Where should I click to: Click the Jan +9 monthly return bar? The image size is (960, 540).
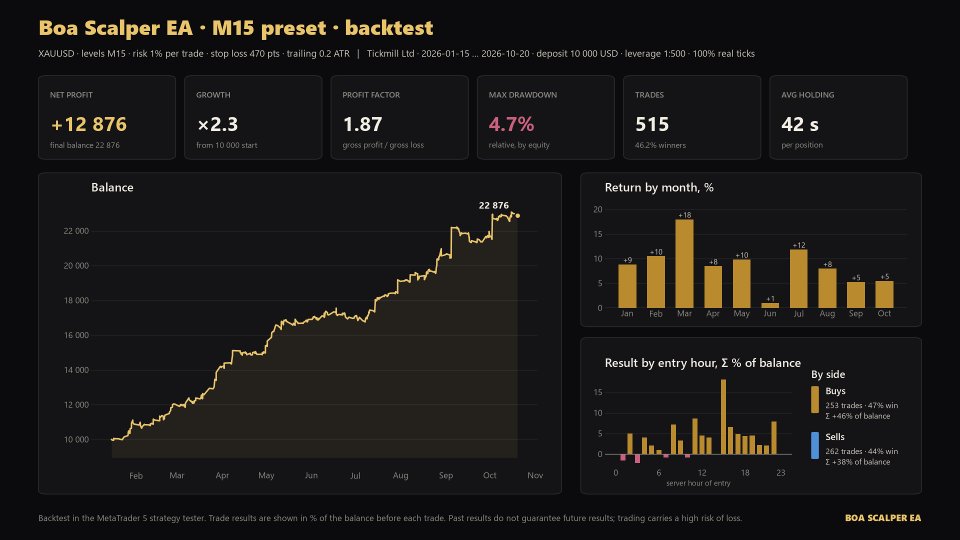[x=627, y=286]
